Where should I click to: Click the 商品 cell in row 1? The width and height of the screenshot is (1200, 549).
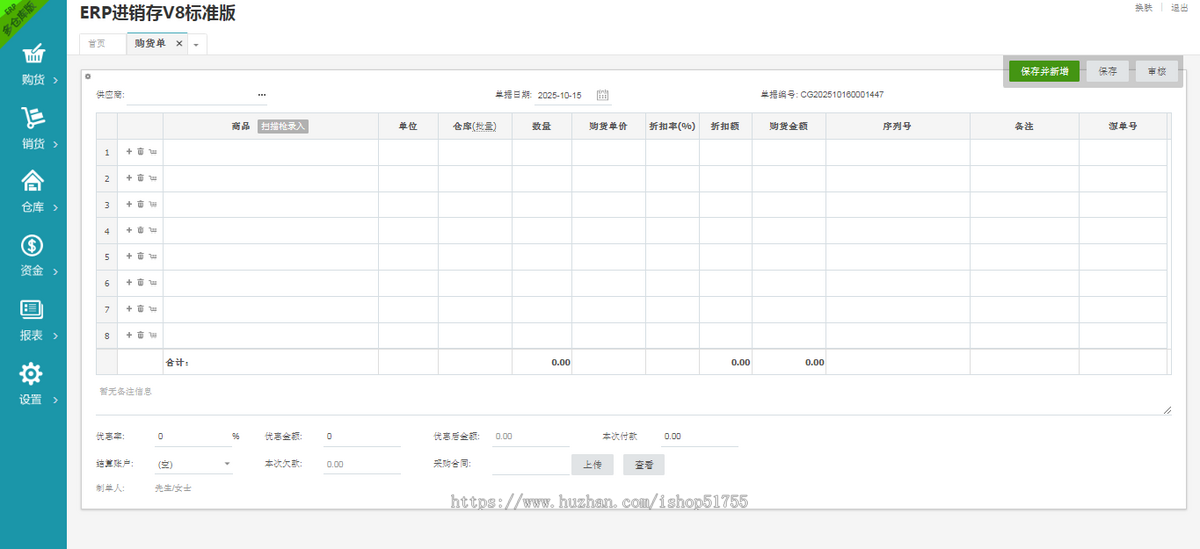[x=270, y=152]
